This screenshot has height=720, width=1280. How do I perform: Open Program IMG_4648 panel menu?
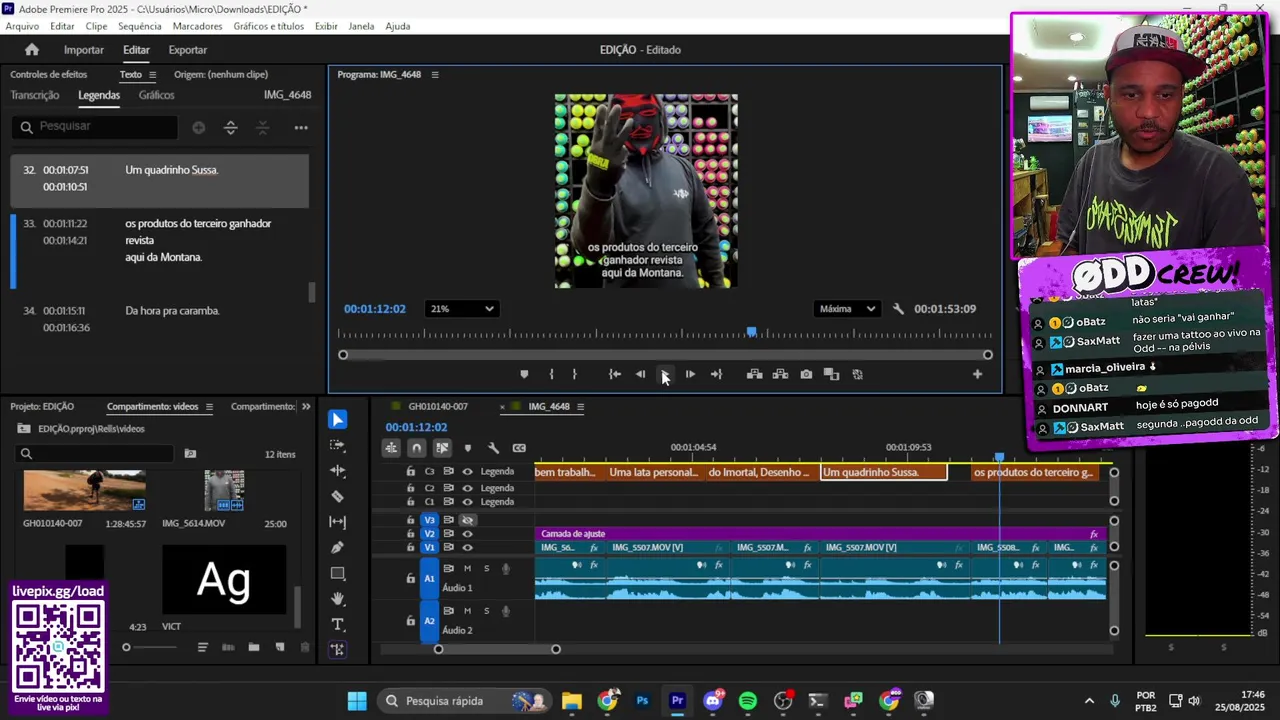[x=435, y=75]
